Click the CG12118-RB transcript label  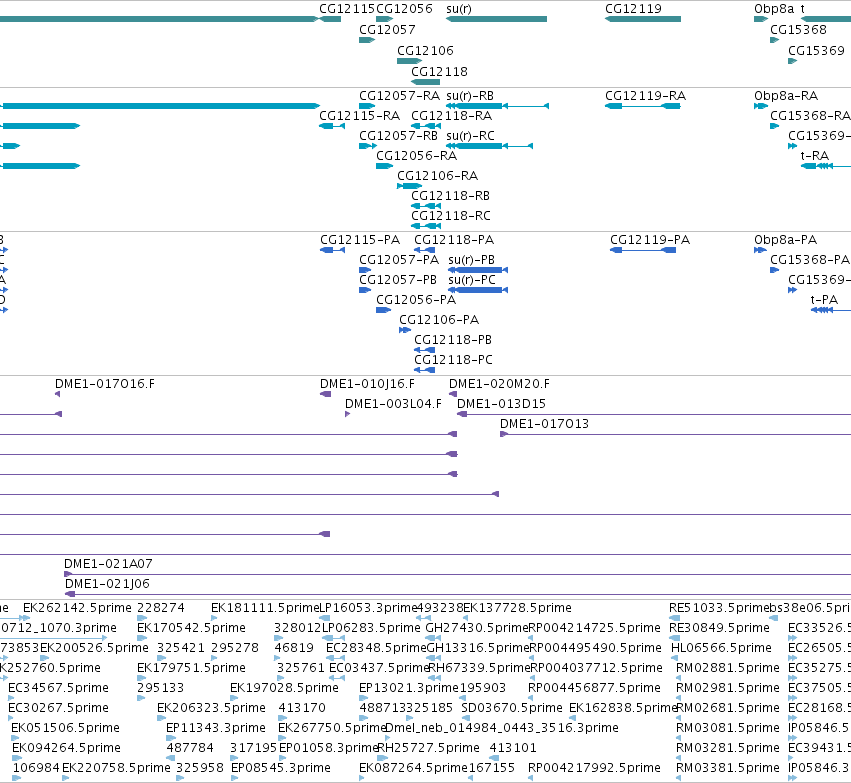coord(450,195)
